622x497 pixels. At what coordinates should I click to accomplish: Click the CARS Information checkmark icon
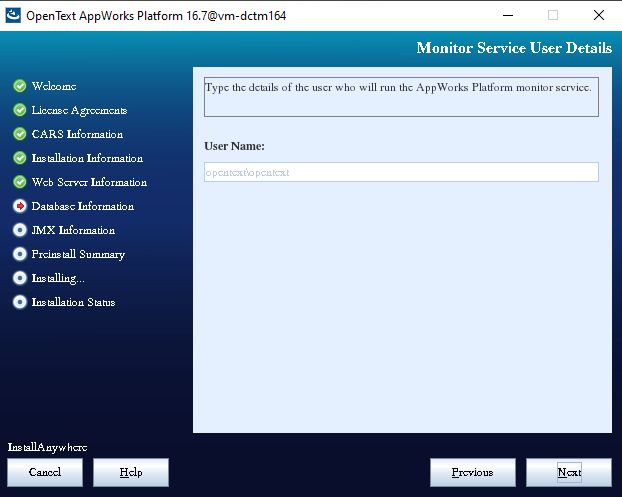(x=19, y=134)
